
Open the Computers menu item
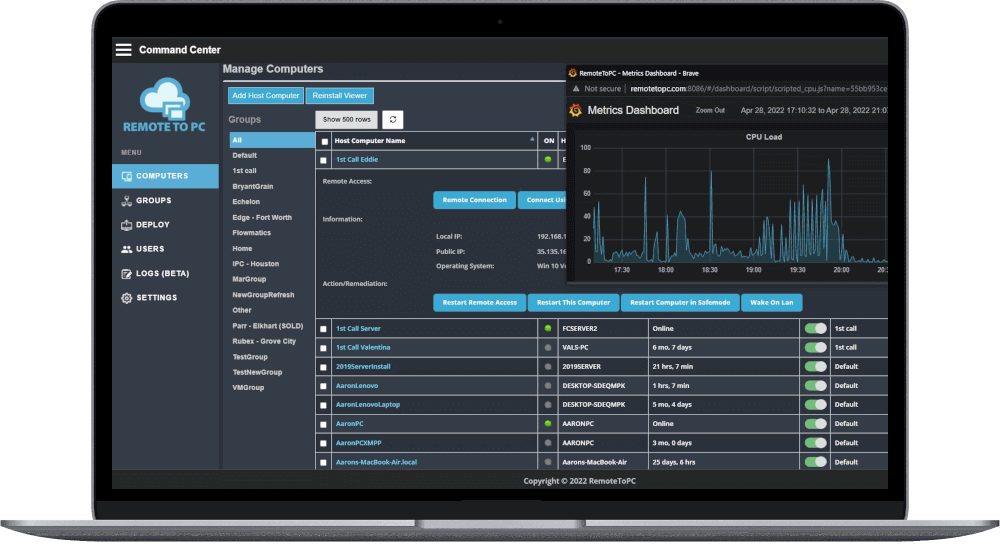(x=165, y=176)
